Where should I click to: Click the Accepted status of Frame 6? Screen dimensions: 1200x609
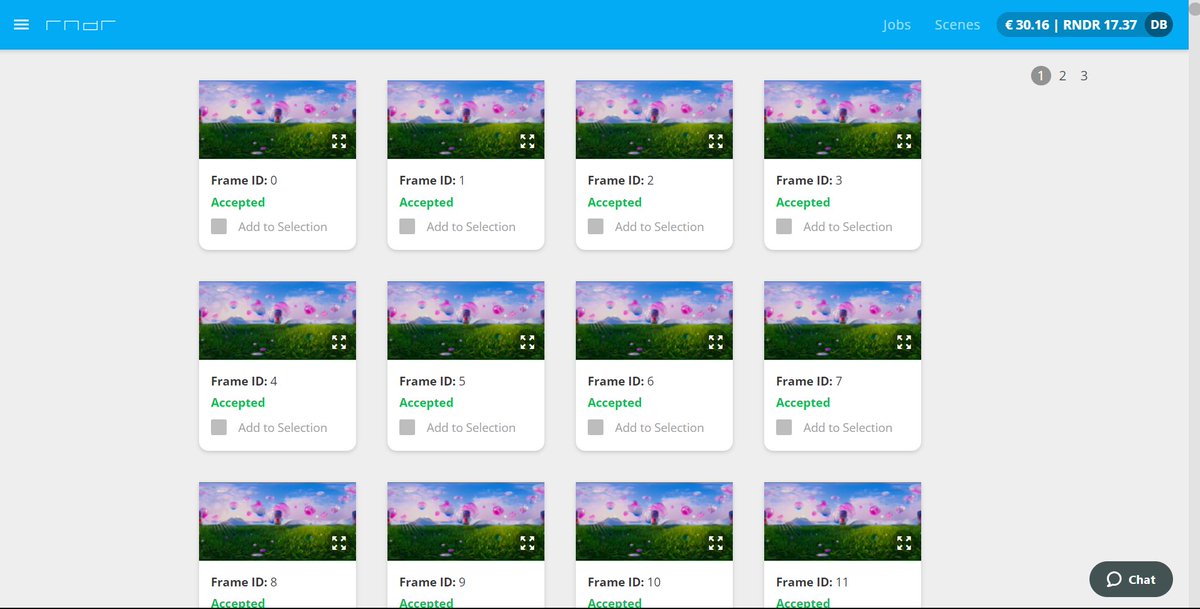615,403
